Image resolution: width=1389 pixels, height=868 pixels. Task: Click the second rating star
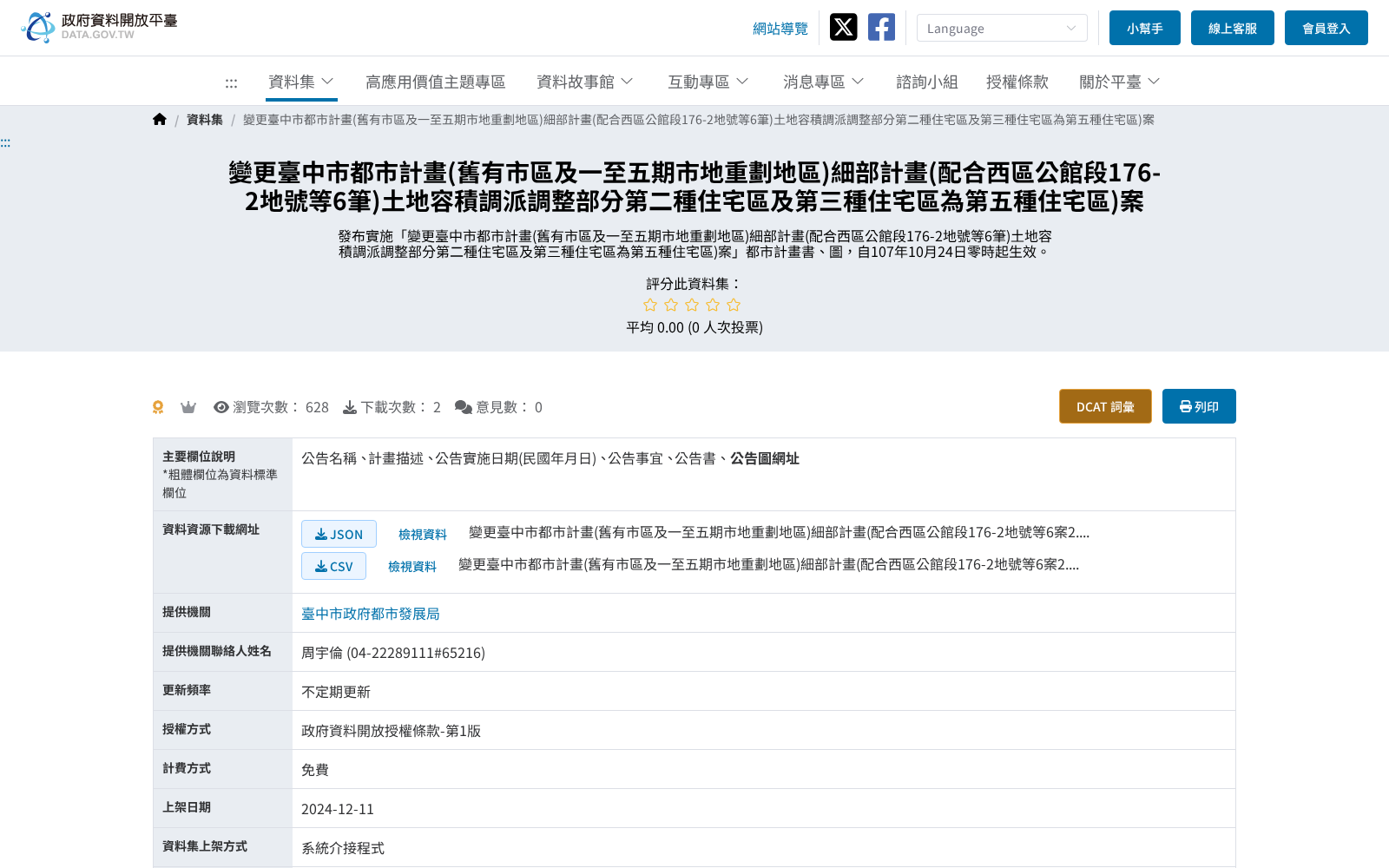pos(671,305)
